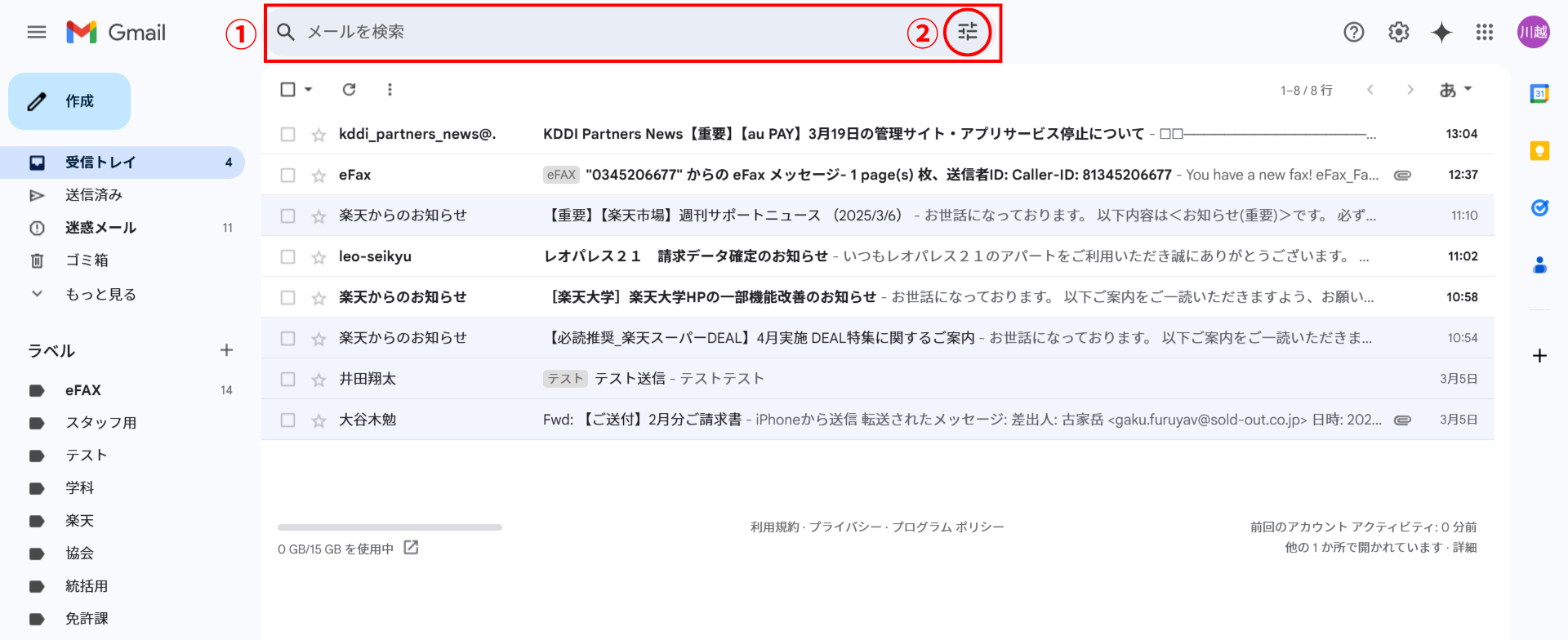Select the kddi_partners_news email checkbox
The width and height of the screenshot is (1568, 640).
coord(287,134)
